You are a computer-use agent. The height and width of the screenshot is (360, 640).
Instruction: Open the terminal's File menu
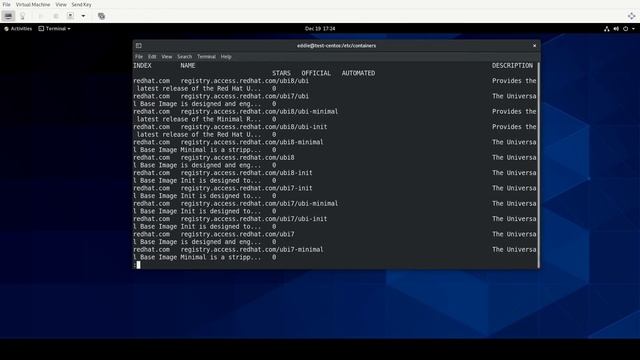139,57
